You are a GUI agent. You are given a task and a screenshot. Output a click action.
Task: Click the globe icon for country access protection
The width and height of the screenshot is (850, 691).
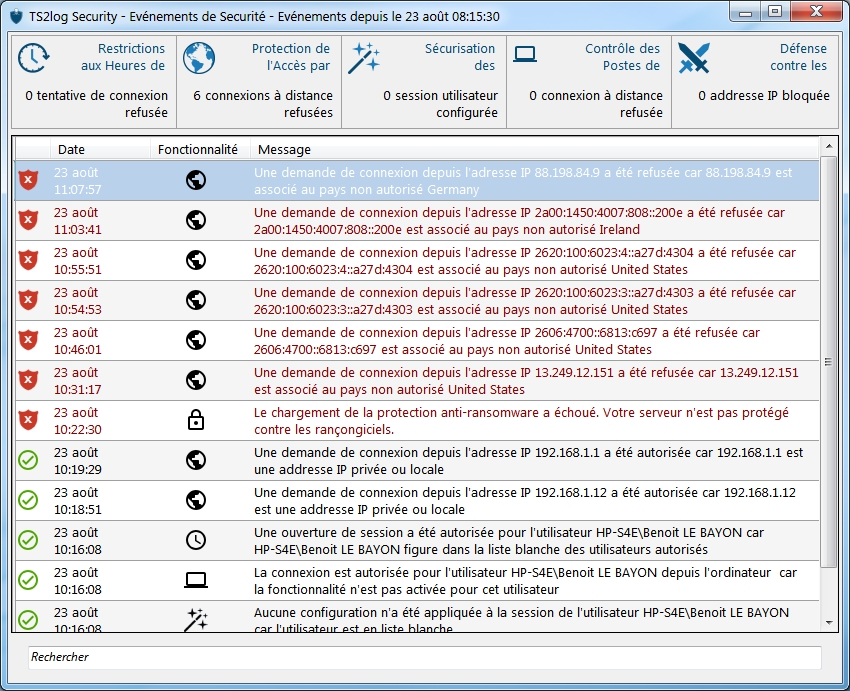(199, 57)
